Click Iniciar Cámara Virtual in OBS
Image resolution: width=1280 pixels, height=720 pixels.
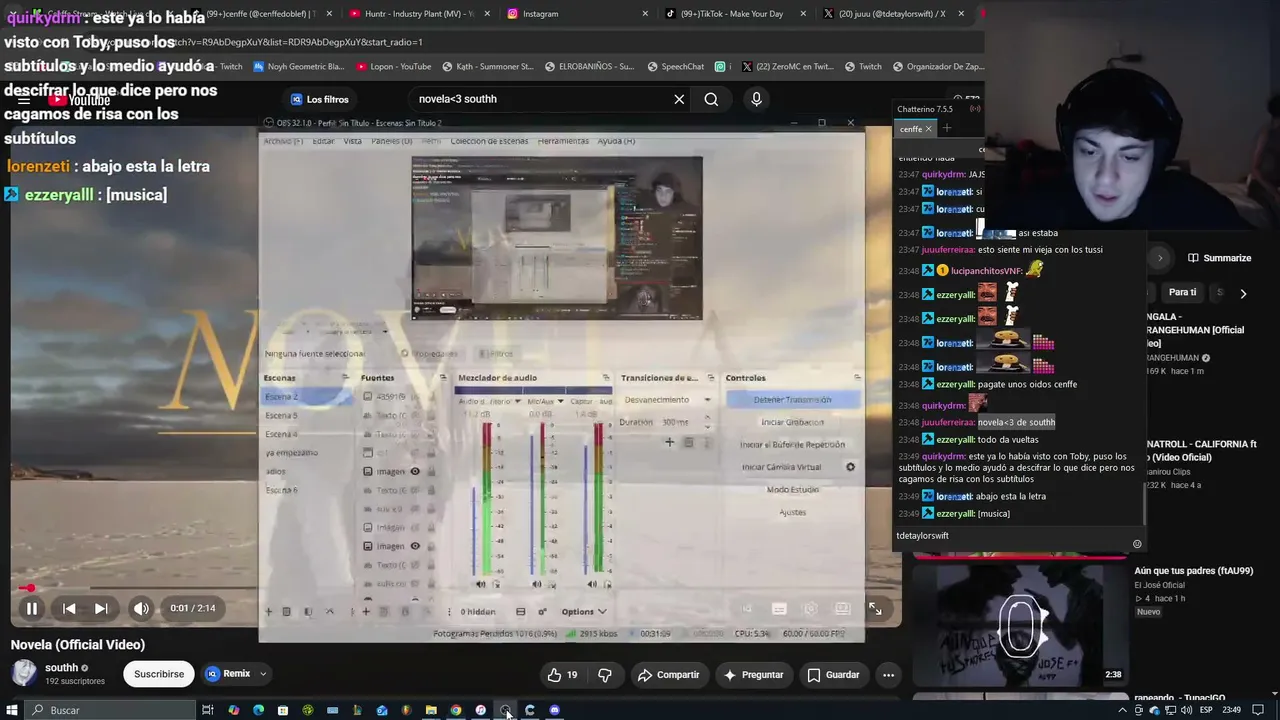(781, 467)
